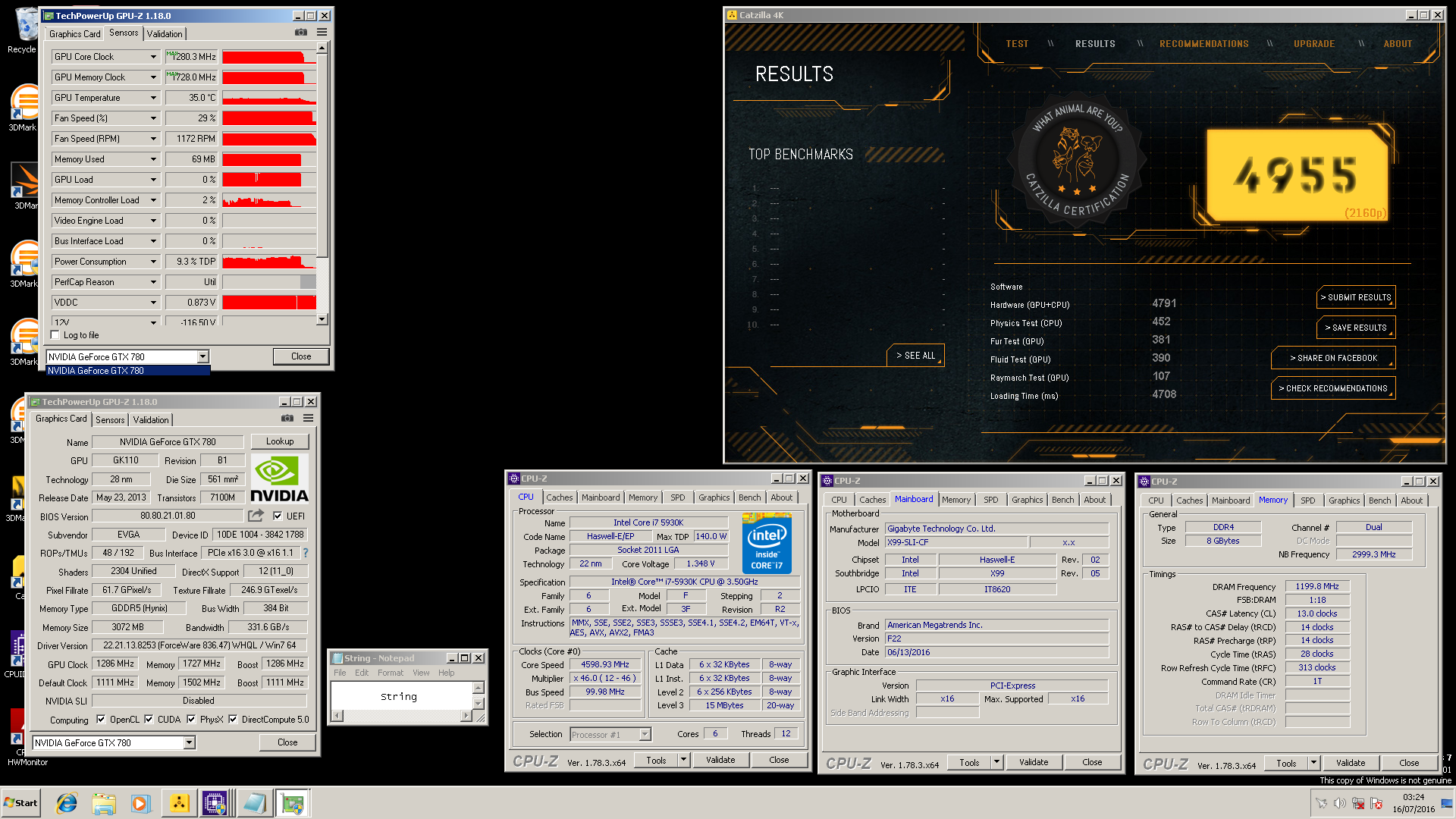
Task: Open Graphics tab in CPU-Z Memory window
Action: click(1344, 500)
